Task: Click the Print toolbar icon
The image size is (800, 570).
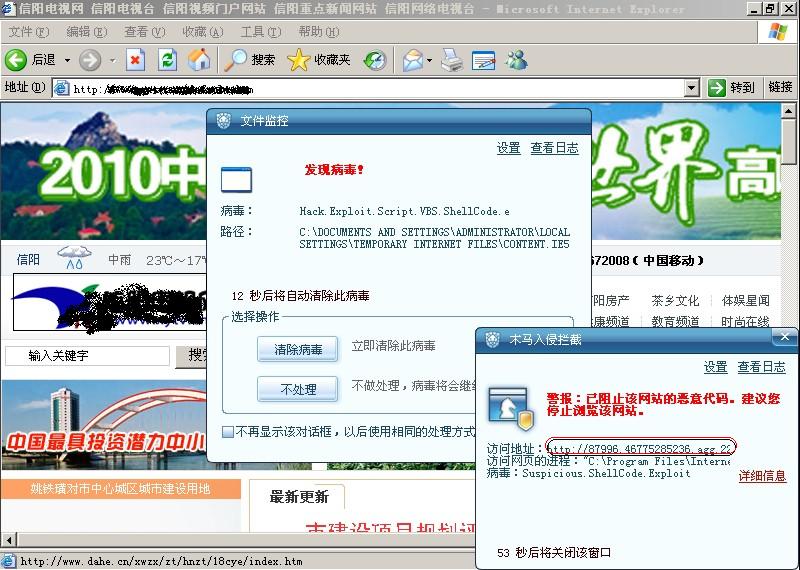Action: 452,60
